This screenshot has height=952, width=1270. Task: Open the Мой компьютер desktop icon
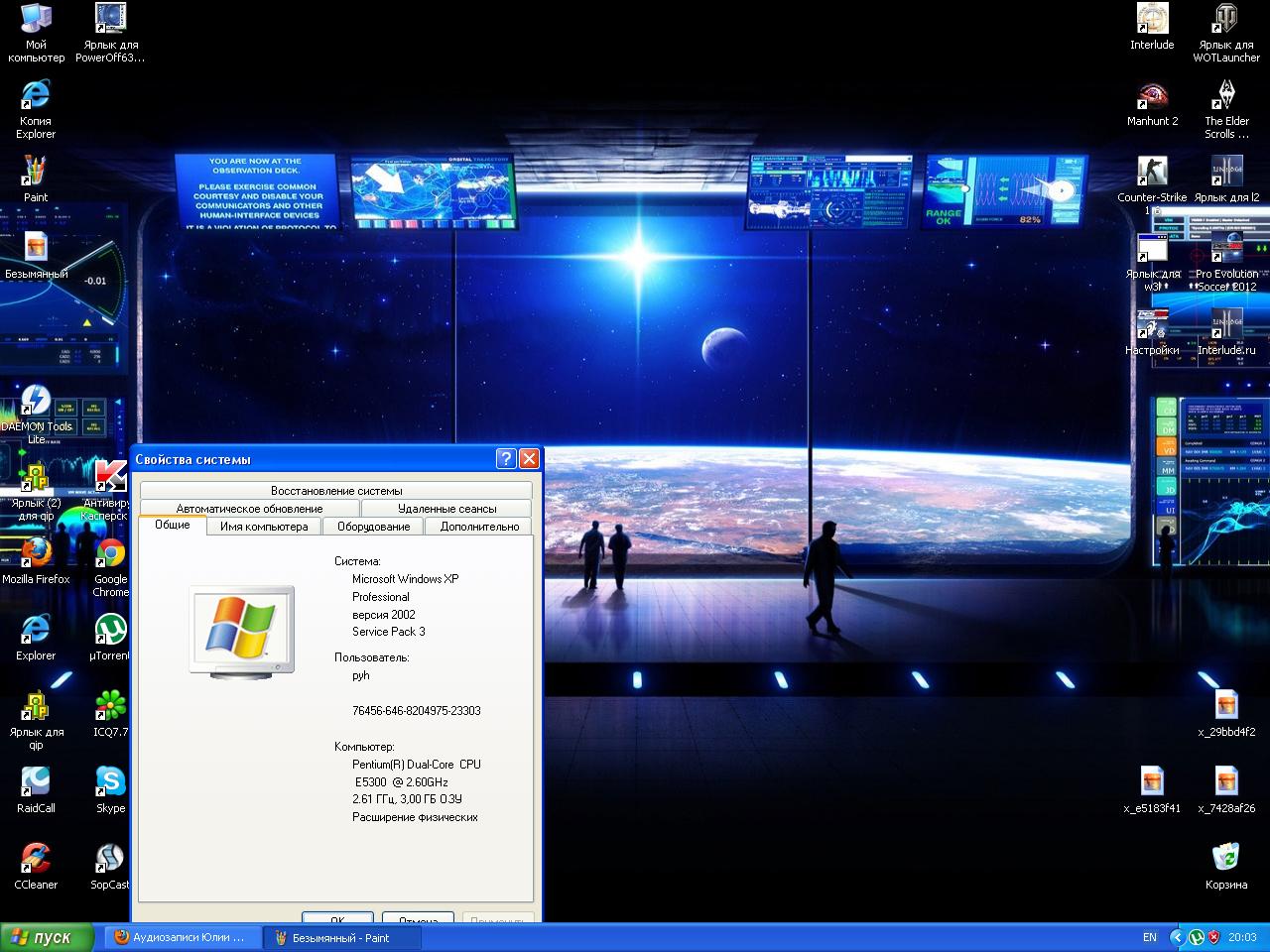36,20
